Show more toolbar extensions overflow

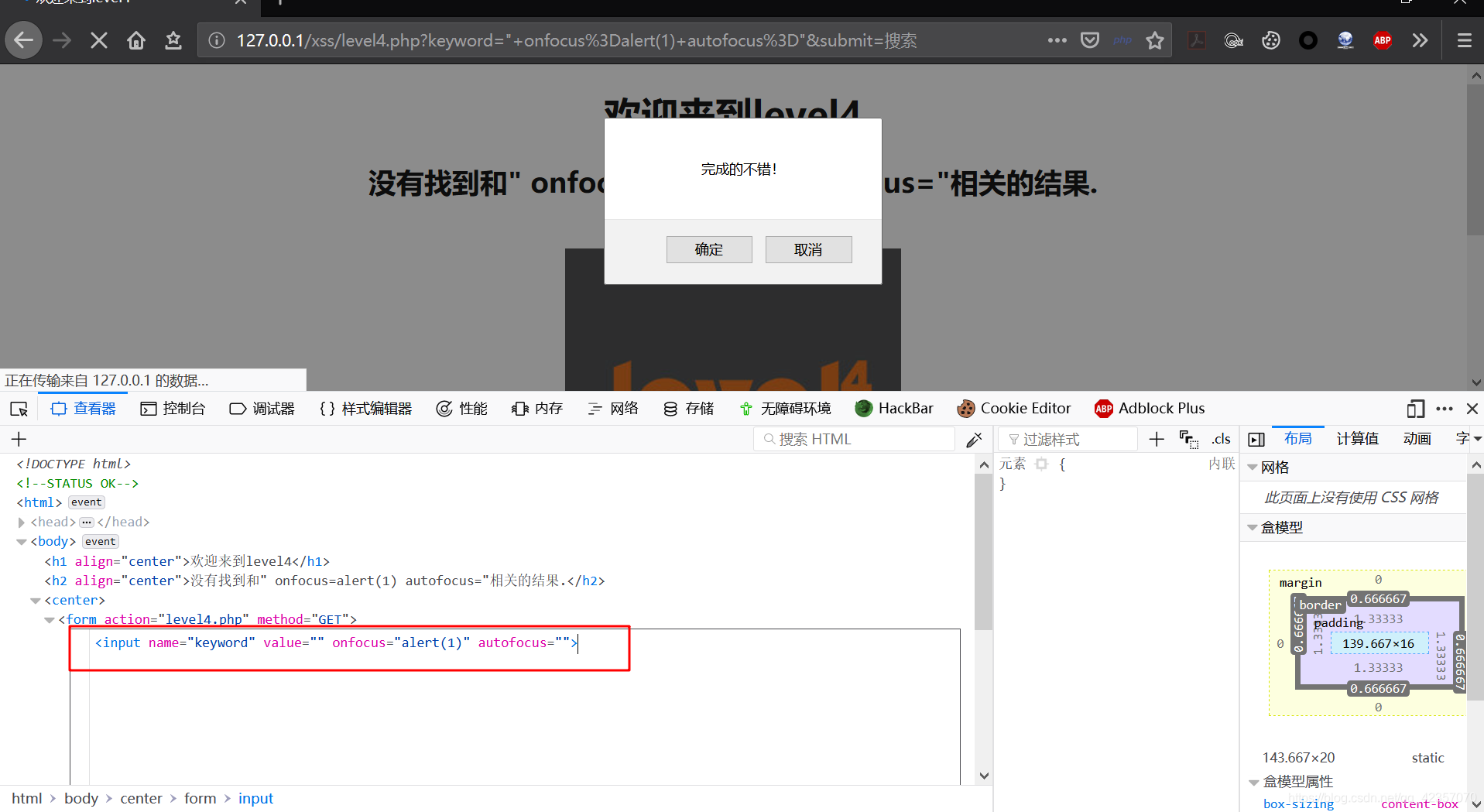pyautogui.click(x=1420, y=40)
